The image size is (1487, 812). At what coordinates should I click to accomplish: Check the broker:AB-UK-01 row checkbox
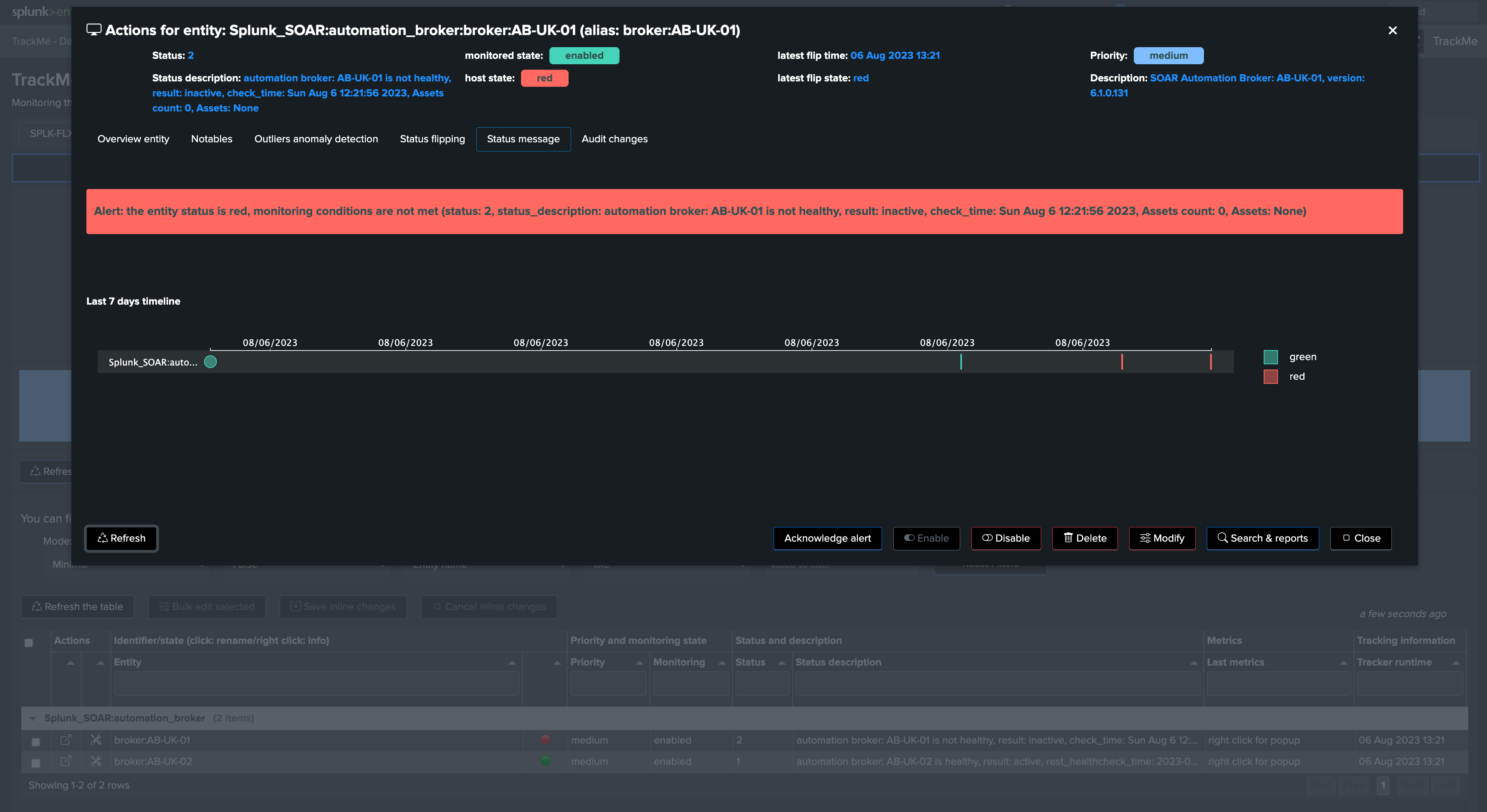tap(36, 742)
